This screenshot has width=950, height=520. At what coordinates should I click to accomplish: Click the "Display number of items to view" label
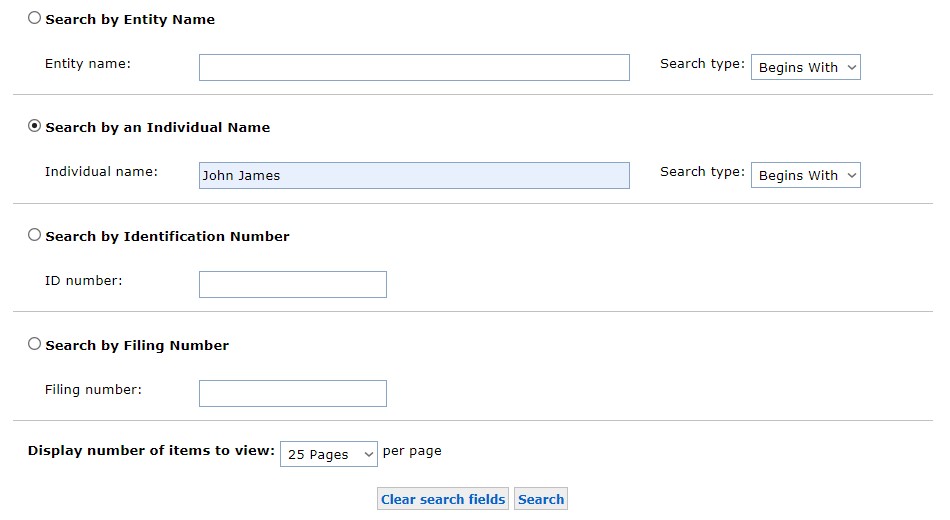pos(151,450)
